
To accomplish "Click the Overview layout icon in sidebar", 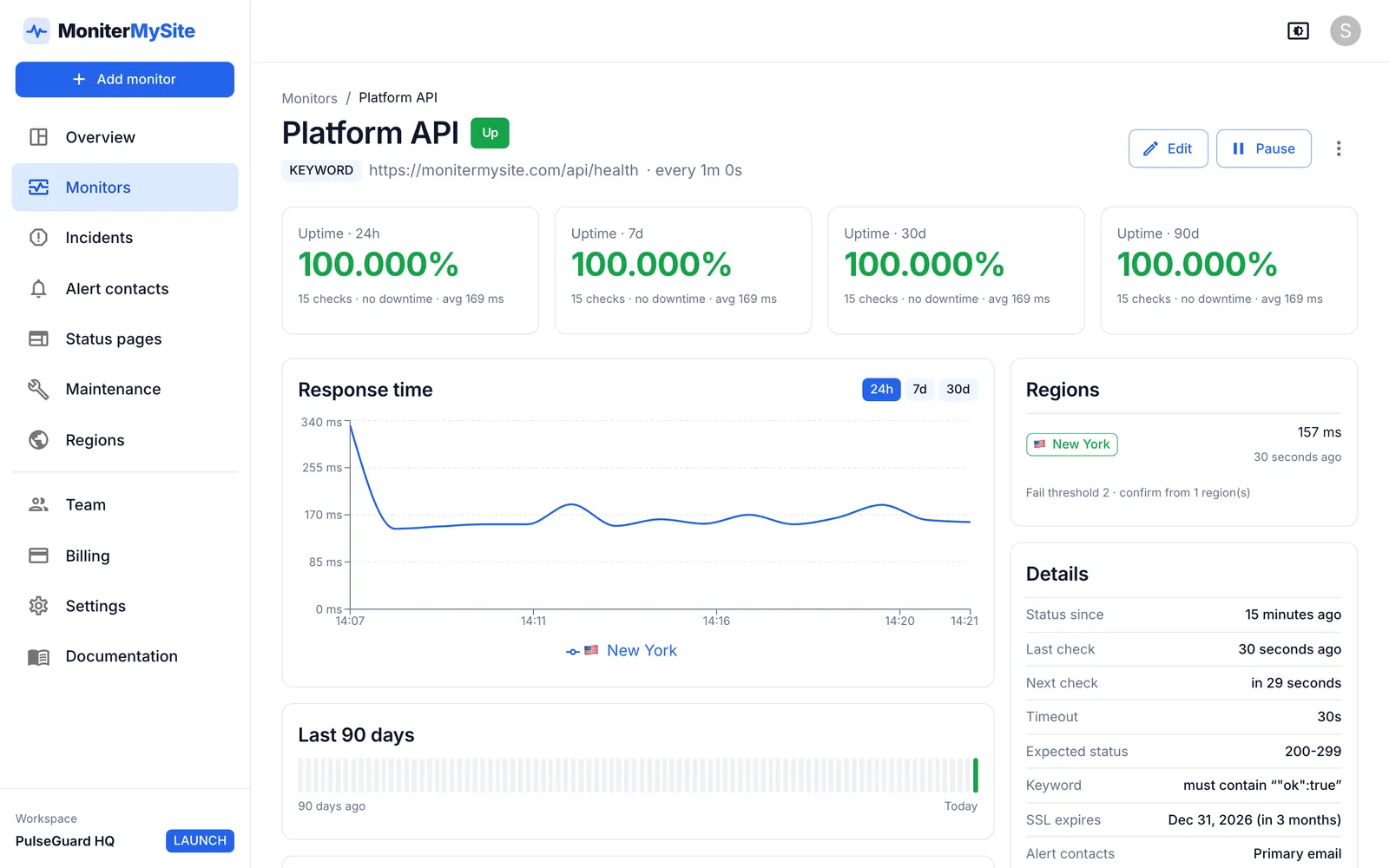I will pos(38,137).
